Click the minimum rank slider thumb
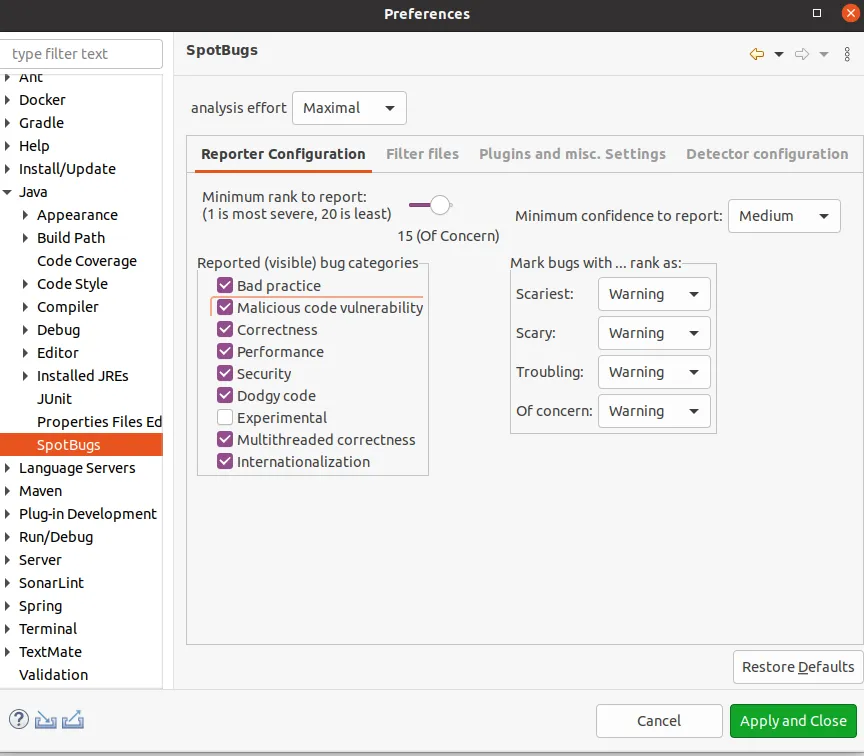The height and width of the screenshot is (756, 864). tap(440, 205)
